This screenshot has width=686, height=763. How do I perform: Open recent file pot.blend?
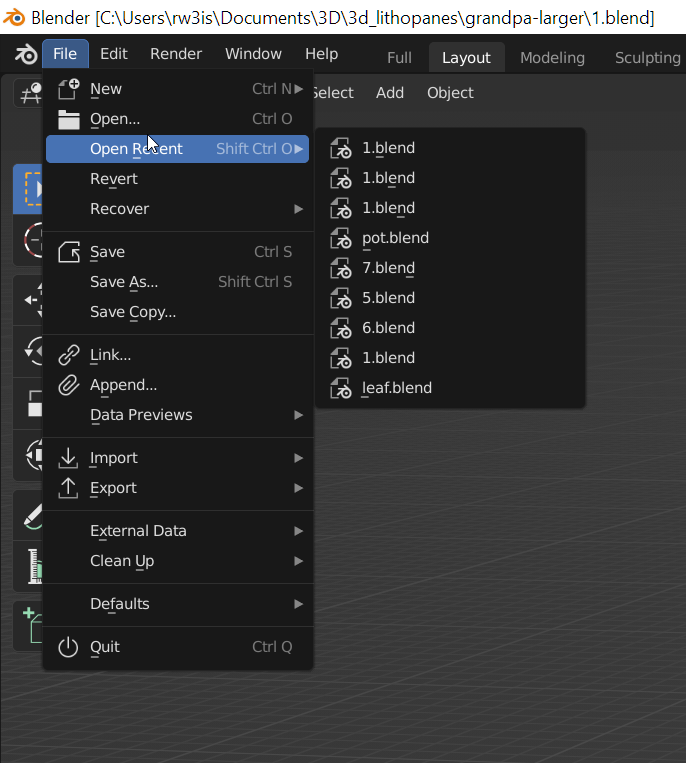click(x=450, y=238)
